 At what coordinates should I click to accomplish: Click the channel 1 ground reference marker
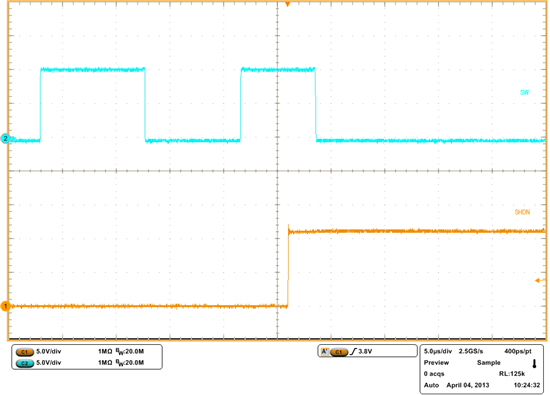click(5, 306)
